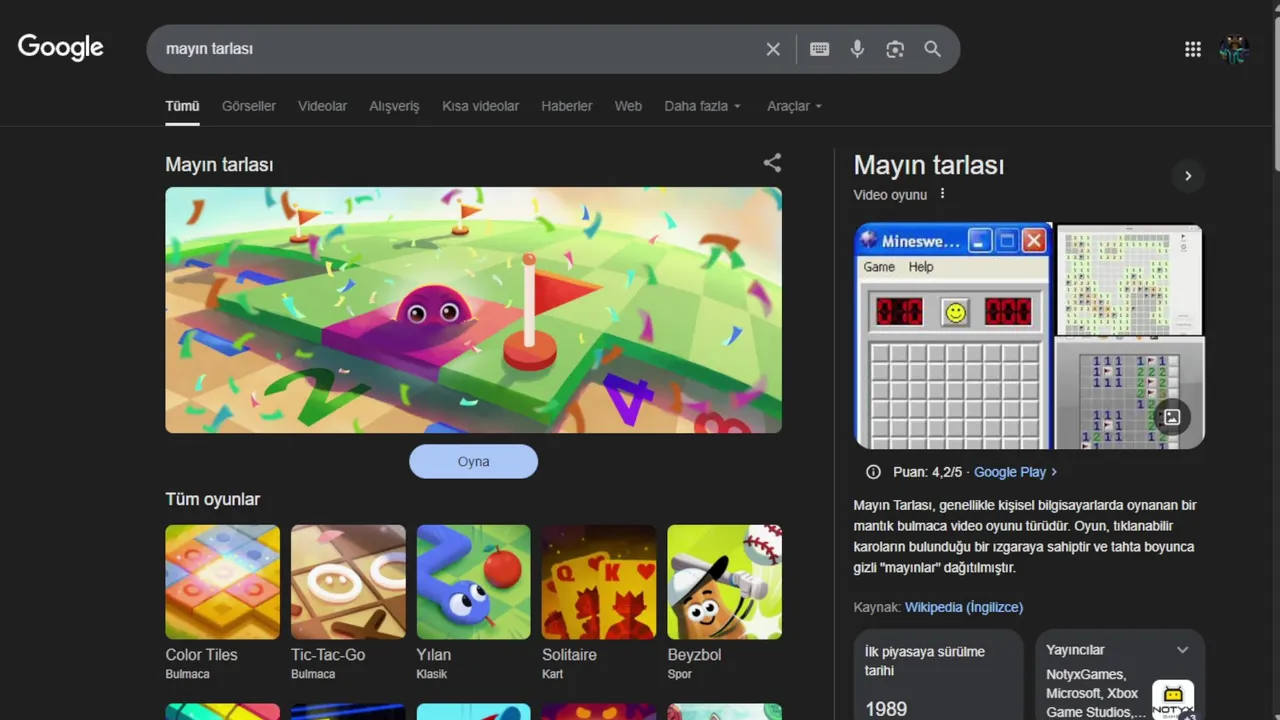Click the Tüm oyunlar heading
Screen dimensions: 1280x720
[212, 499]
